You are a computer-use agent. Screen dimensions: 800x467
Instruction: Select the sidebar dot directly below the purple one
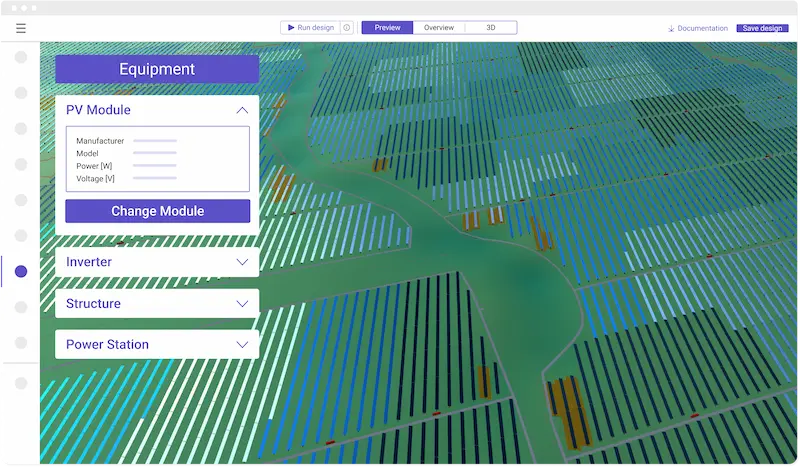click(x=21, y=307)
